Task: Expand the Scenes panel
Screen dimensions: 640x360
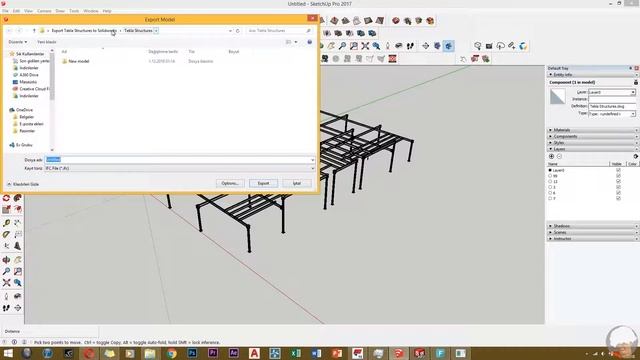Action: coord(593,232)
